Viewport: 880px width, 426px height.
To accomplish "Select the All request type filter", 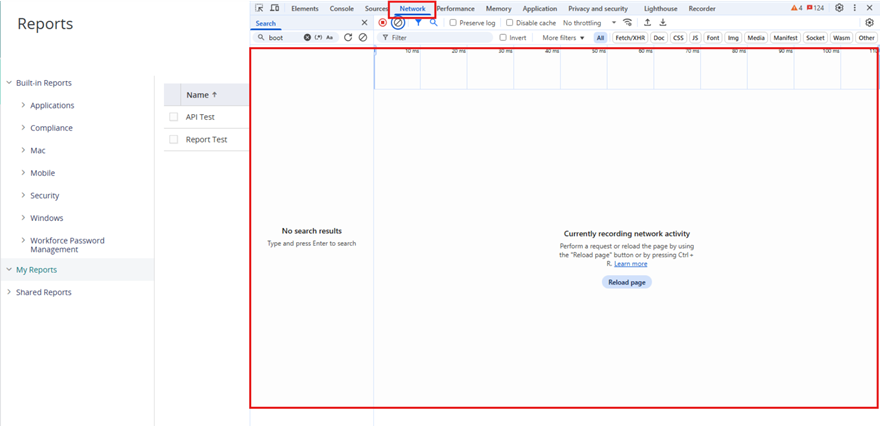I will coord(601,38).
